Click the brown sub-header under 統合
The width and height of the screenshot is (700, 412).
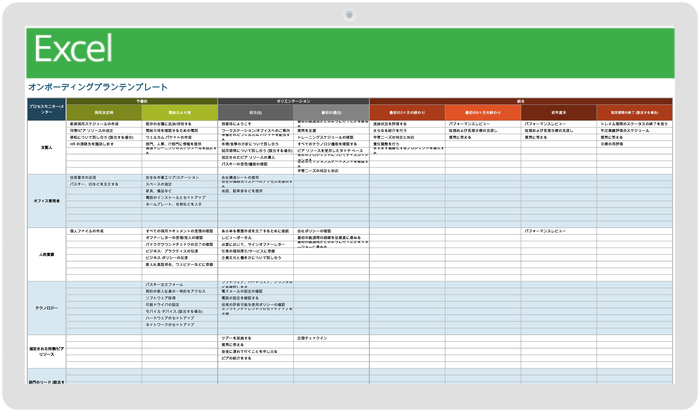tap(558, 113)
